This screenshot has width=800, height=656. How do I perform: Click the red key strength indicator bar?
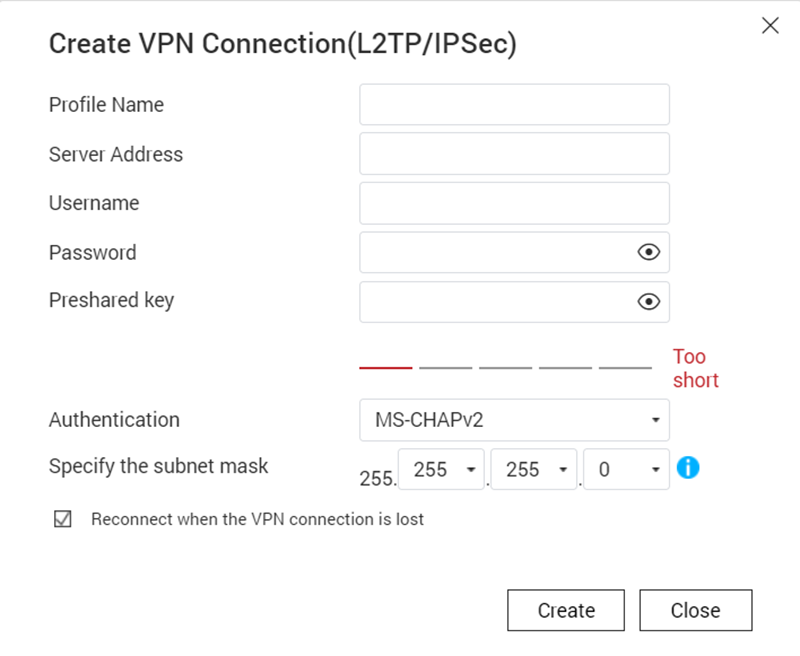[386, 367]
